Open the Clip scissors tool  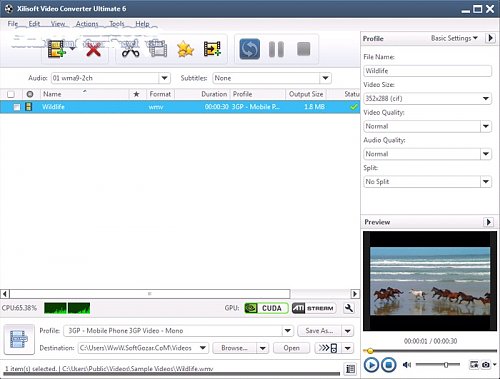tap(130, 50)
